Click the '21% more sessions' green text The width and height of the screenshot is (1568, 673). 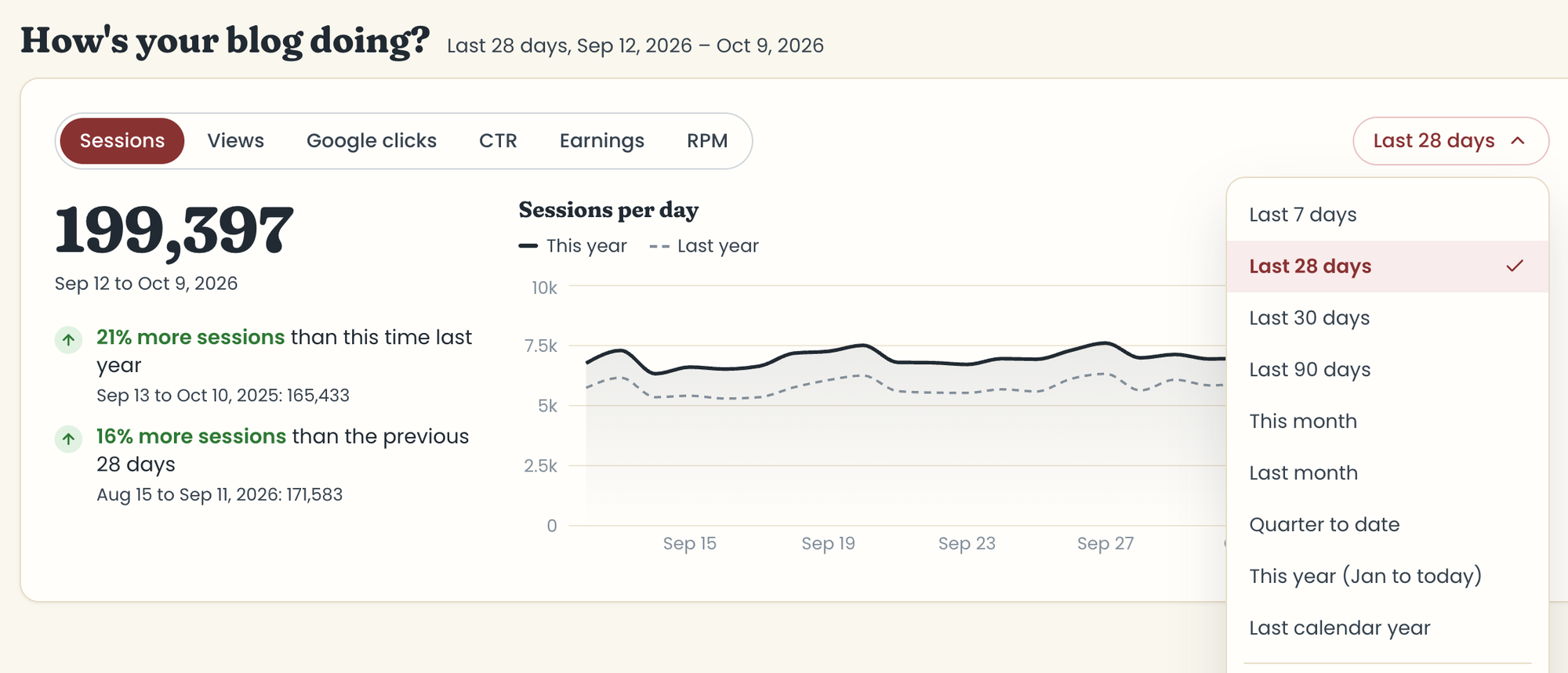(x=191, y=338)
